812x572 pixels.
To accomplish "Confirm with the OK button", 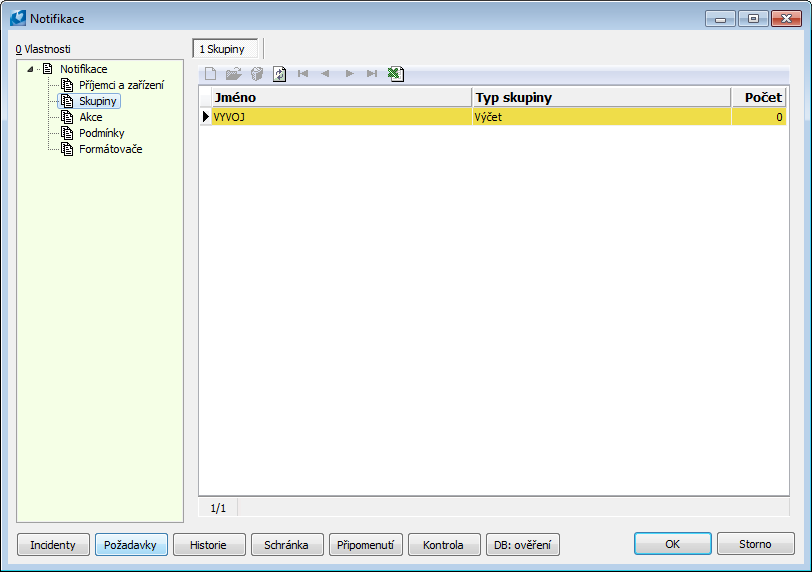I will tap(672, 544).
